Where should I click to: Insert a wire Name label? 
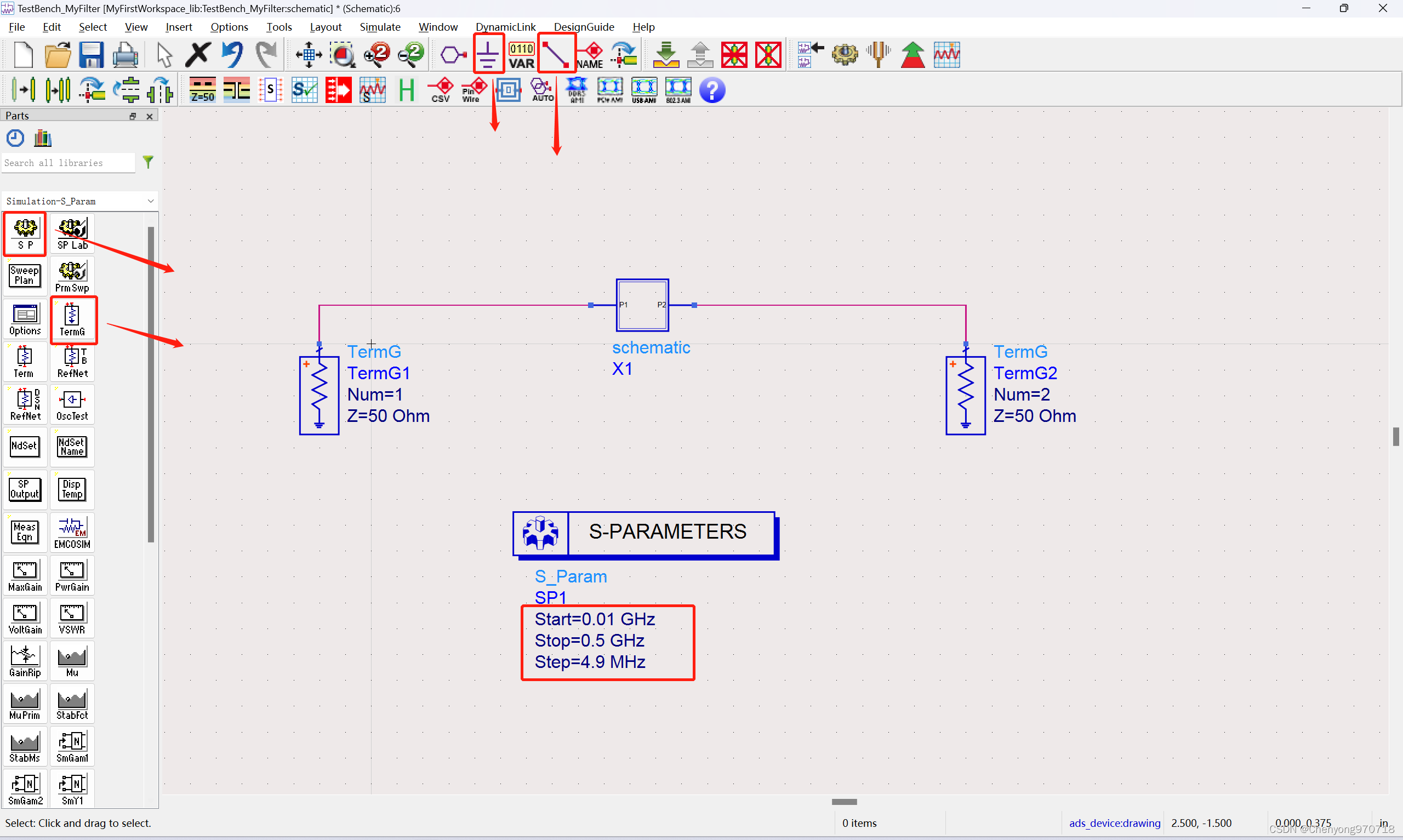[589, 54]
